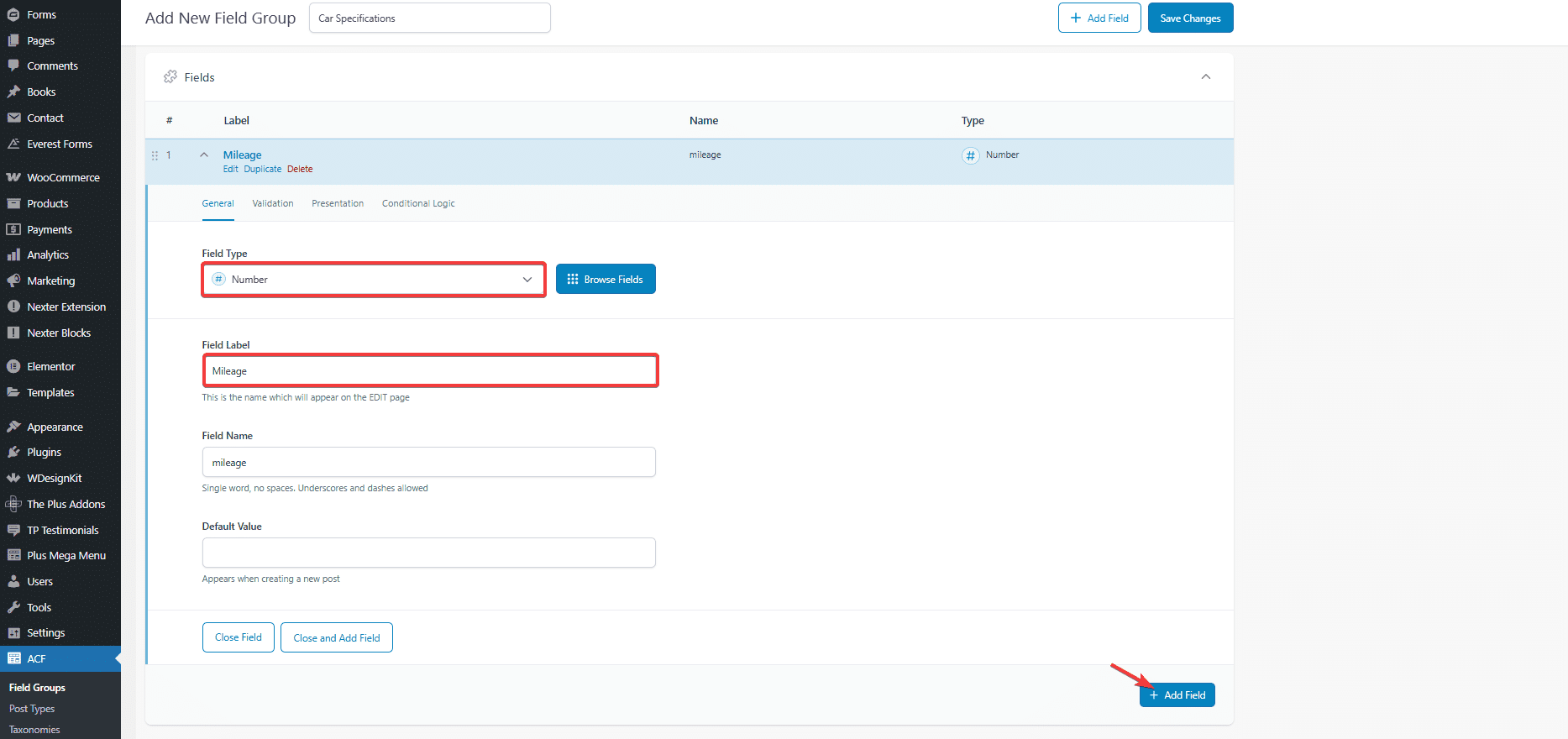Click the WooCommerce icon in sidebar
1568x739 pixels.
13,177
